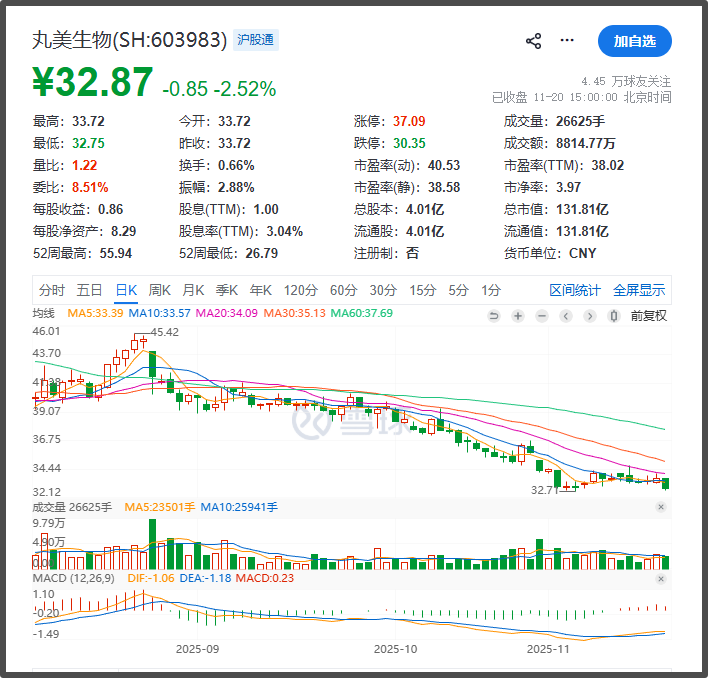Click the 2025-10 date axis label
This screenshot has width=708, height=678.
[x=396, y=649]
